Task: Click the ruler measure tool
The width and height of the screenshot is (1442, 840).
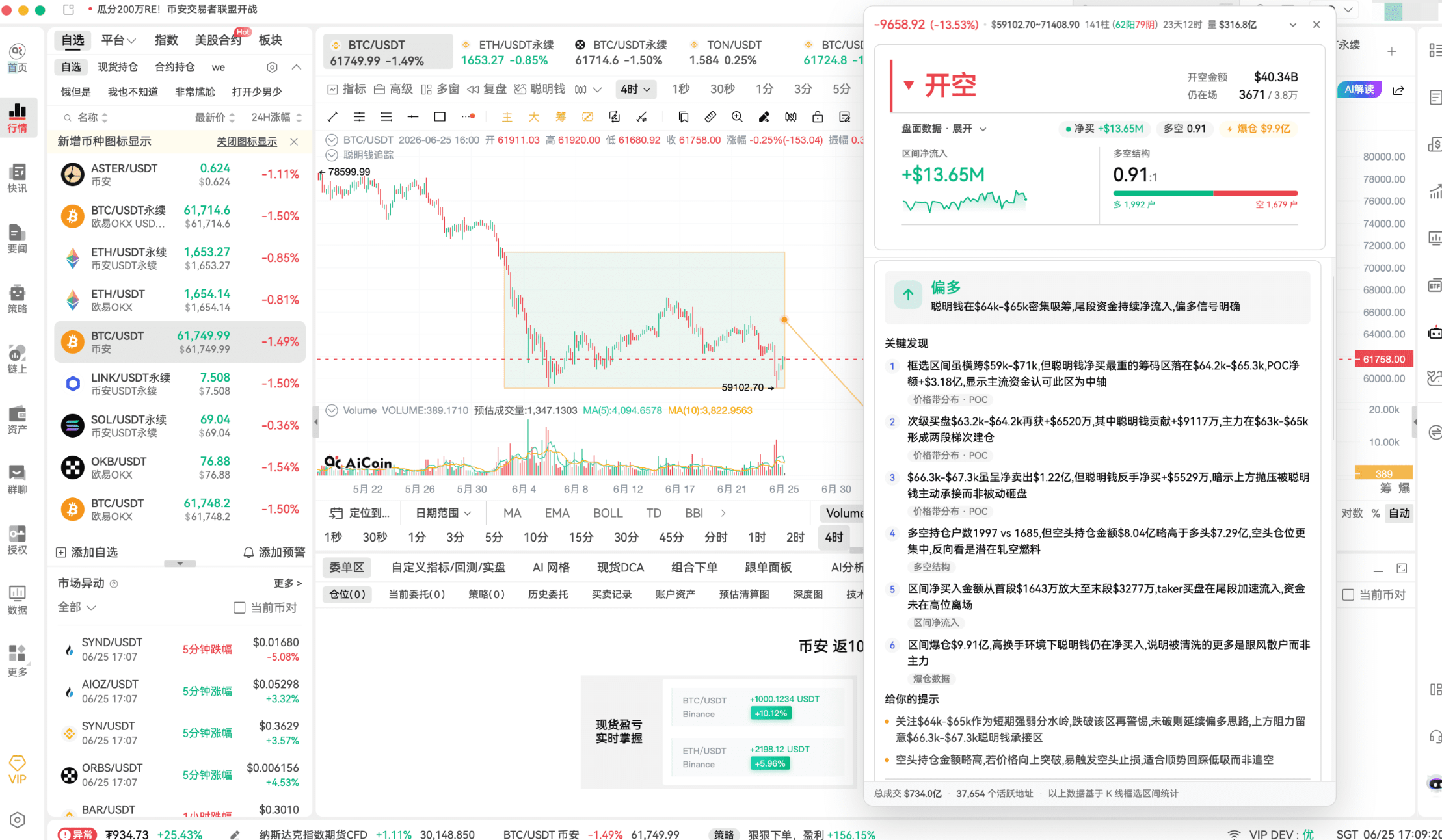Action: pos(710,117)
